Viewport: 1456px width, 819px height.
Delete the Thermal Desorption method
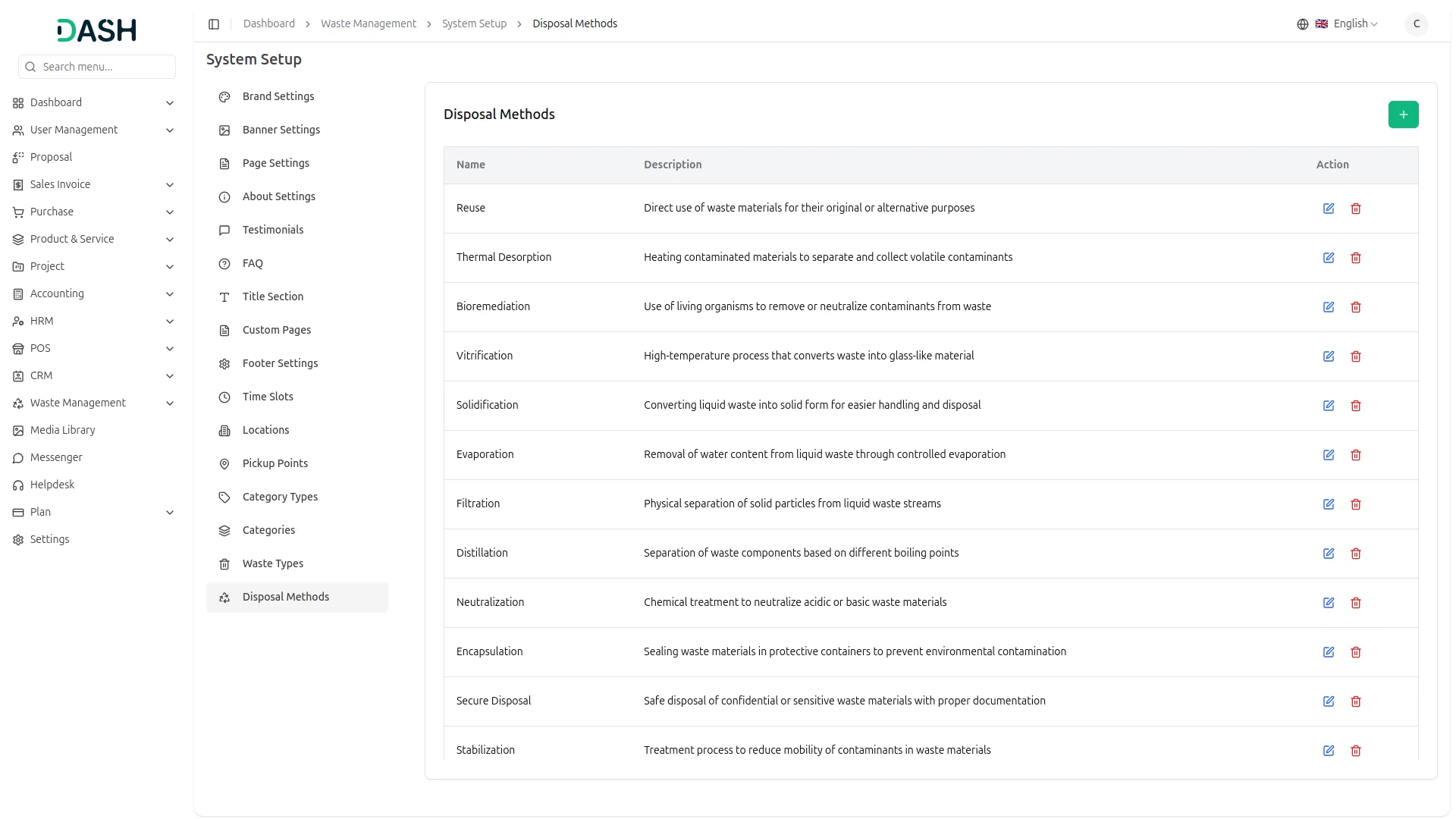[1356, 258]
